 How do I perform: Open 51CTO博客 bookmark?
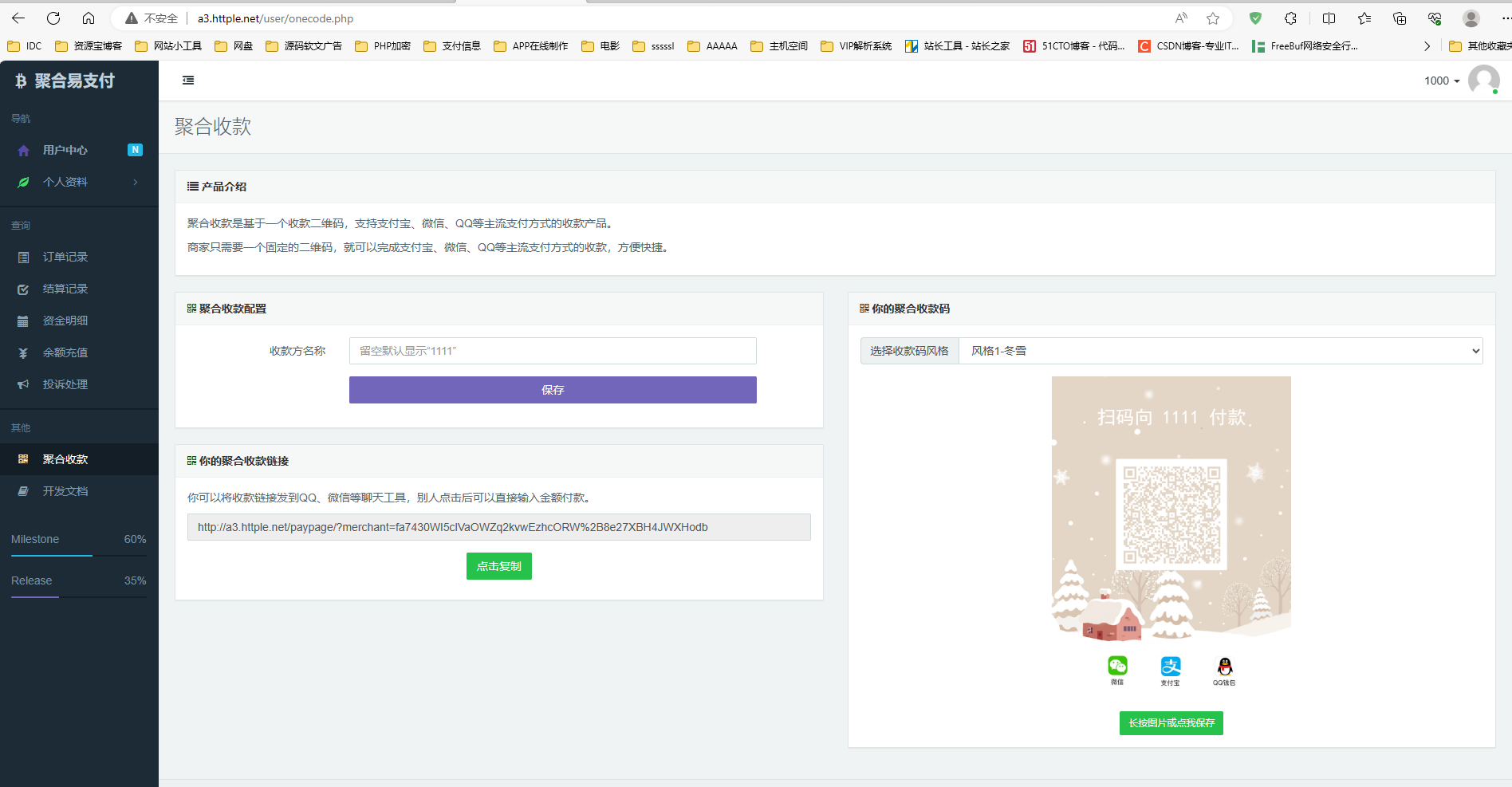(1074, 46)
